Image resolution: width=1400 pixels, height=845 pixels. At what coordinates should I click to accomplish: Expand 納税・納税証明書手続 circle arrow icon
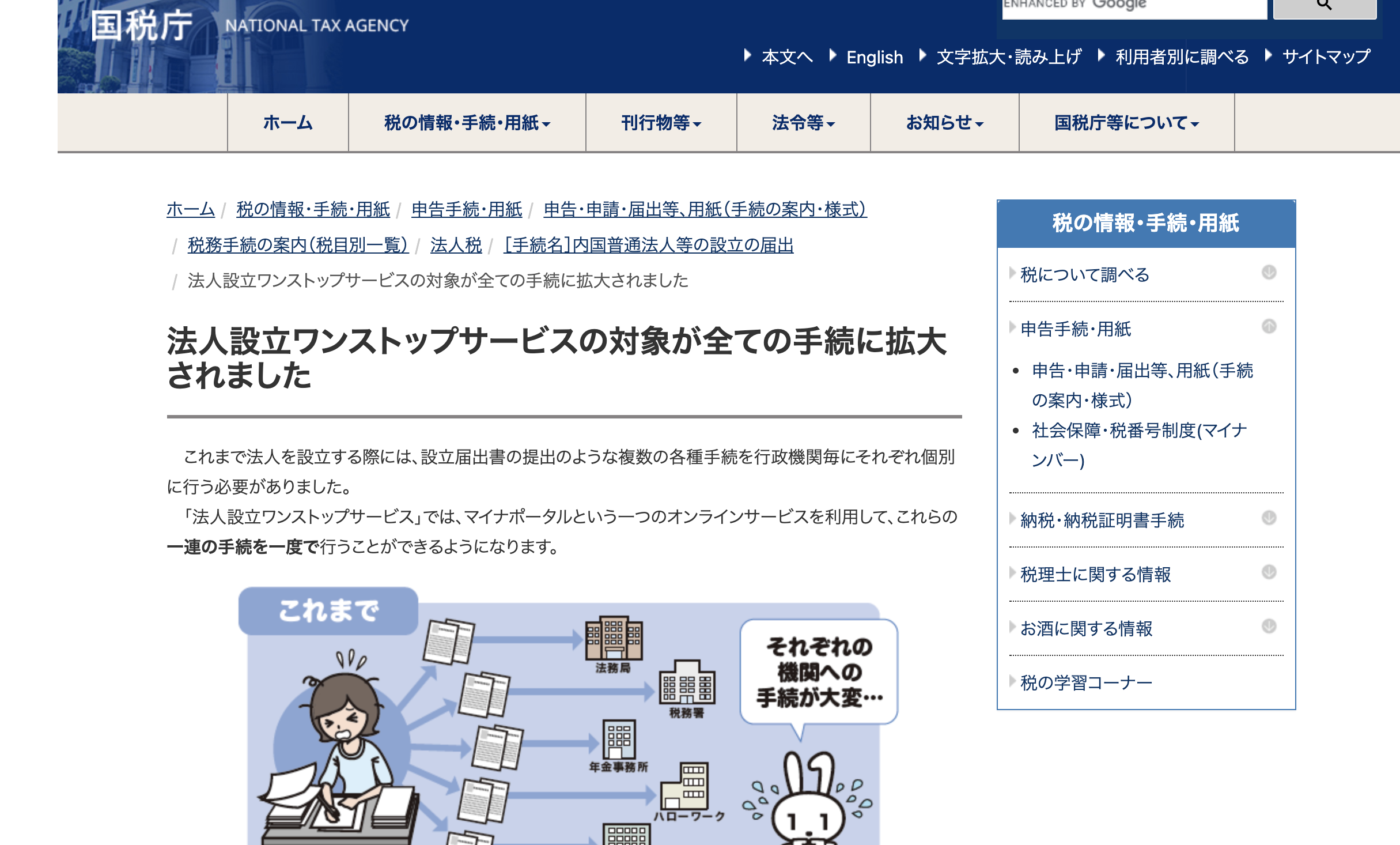click(1269, 518)
